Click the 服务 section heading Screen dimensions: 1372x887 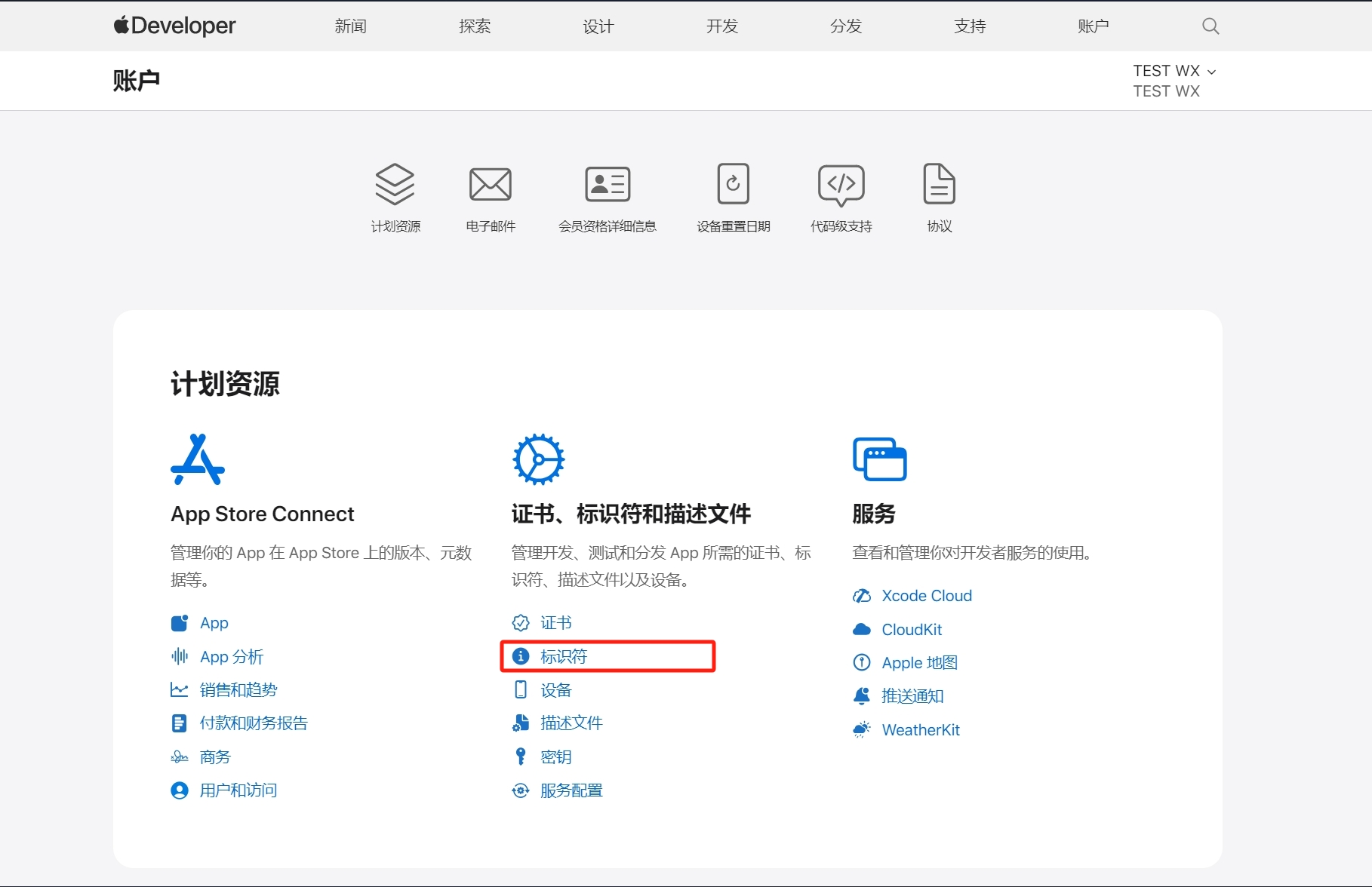pyautogui.click(x=874, y=514)
